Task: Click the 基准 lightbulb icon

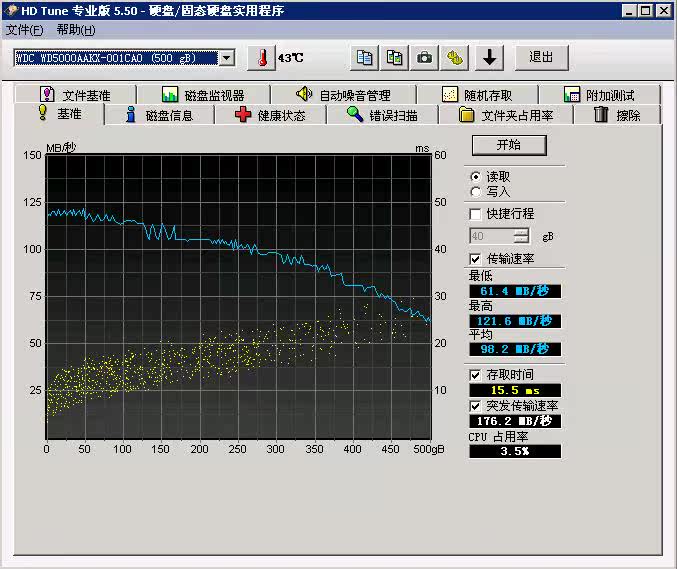Action: (42, 112)
